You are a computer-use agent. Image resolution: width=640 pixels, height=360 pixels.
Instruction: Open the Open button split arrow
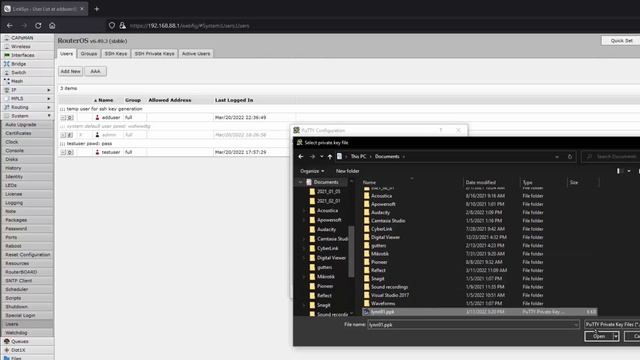pyautogui.click(x=616, y=336)
